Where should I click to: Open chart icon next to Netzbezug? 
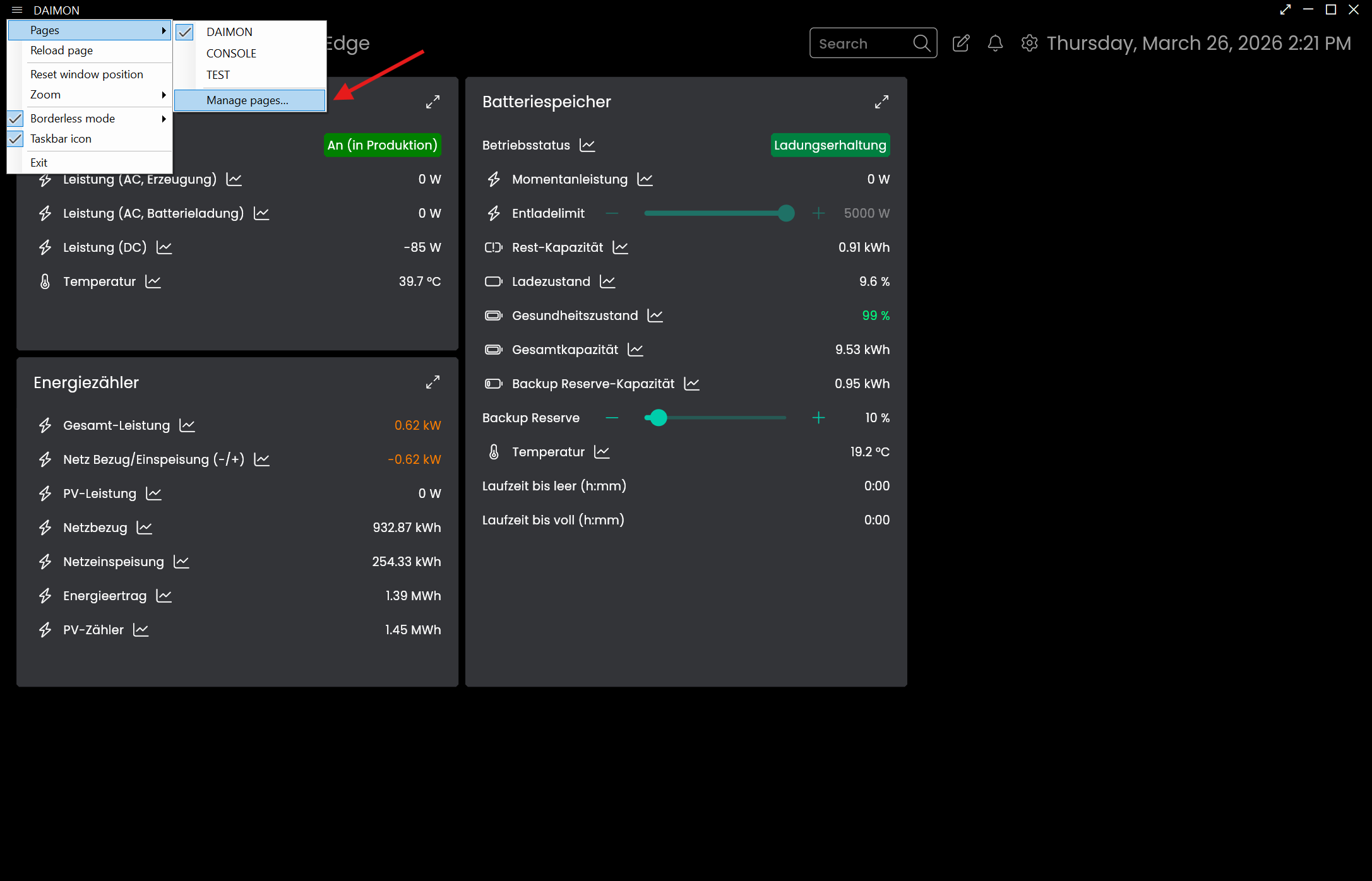pos(145,528)
